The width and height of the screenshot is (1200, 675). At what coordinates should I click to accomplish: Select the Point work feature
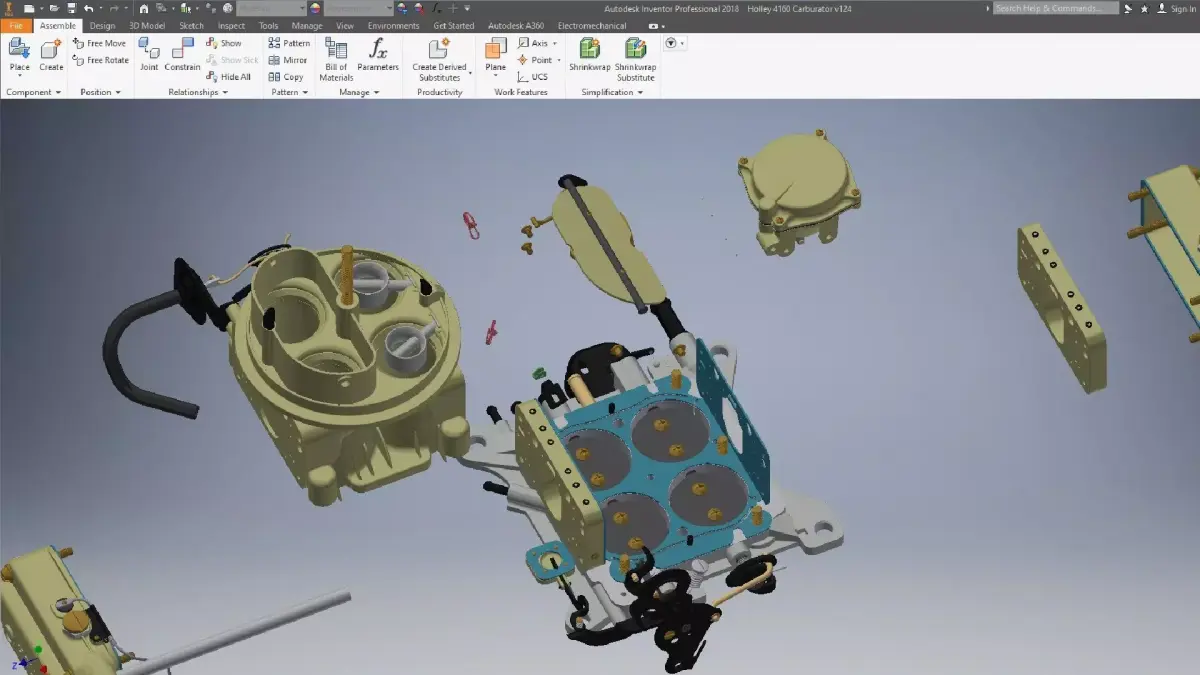[x=535, y=60]
